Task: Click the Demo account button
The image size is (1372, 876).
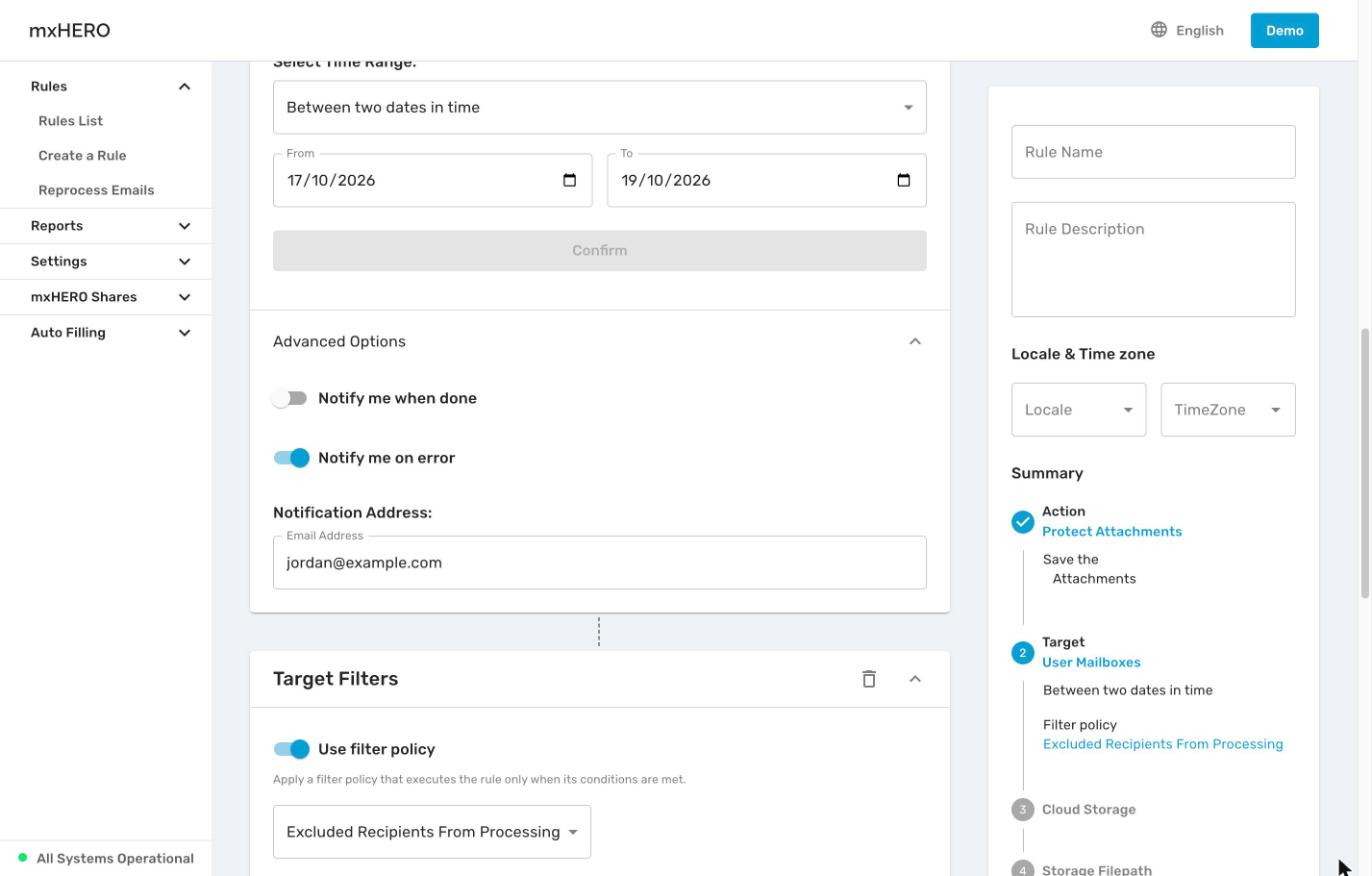Action: coord(1284,30)
